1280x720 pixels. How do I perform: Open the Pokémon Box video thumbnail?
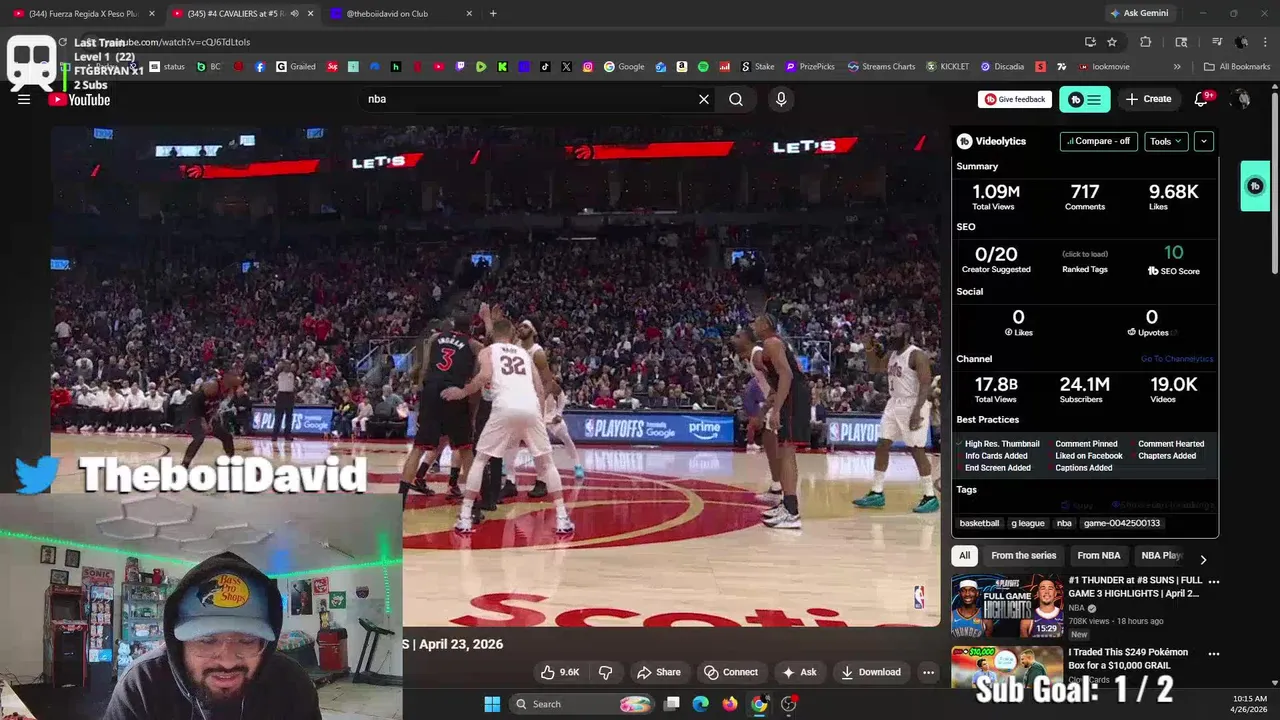pyautogui.click(x=1007, y=668)
